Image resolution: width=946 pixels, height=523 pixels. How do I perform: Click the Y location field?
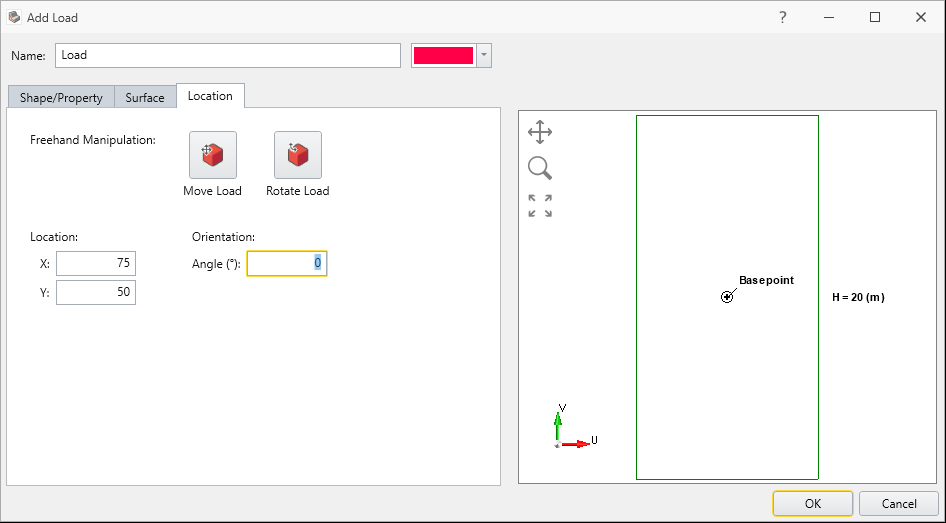pos(96,292)
